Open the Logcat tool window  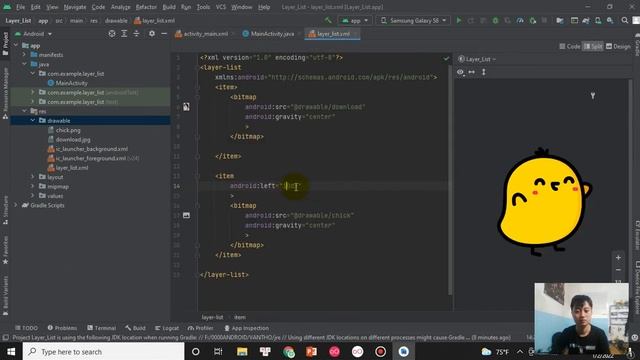(x=167, y=328)
